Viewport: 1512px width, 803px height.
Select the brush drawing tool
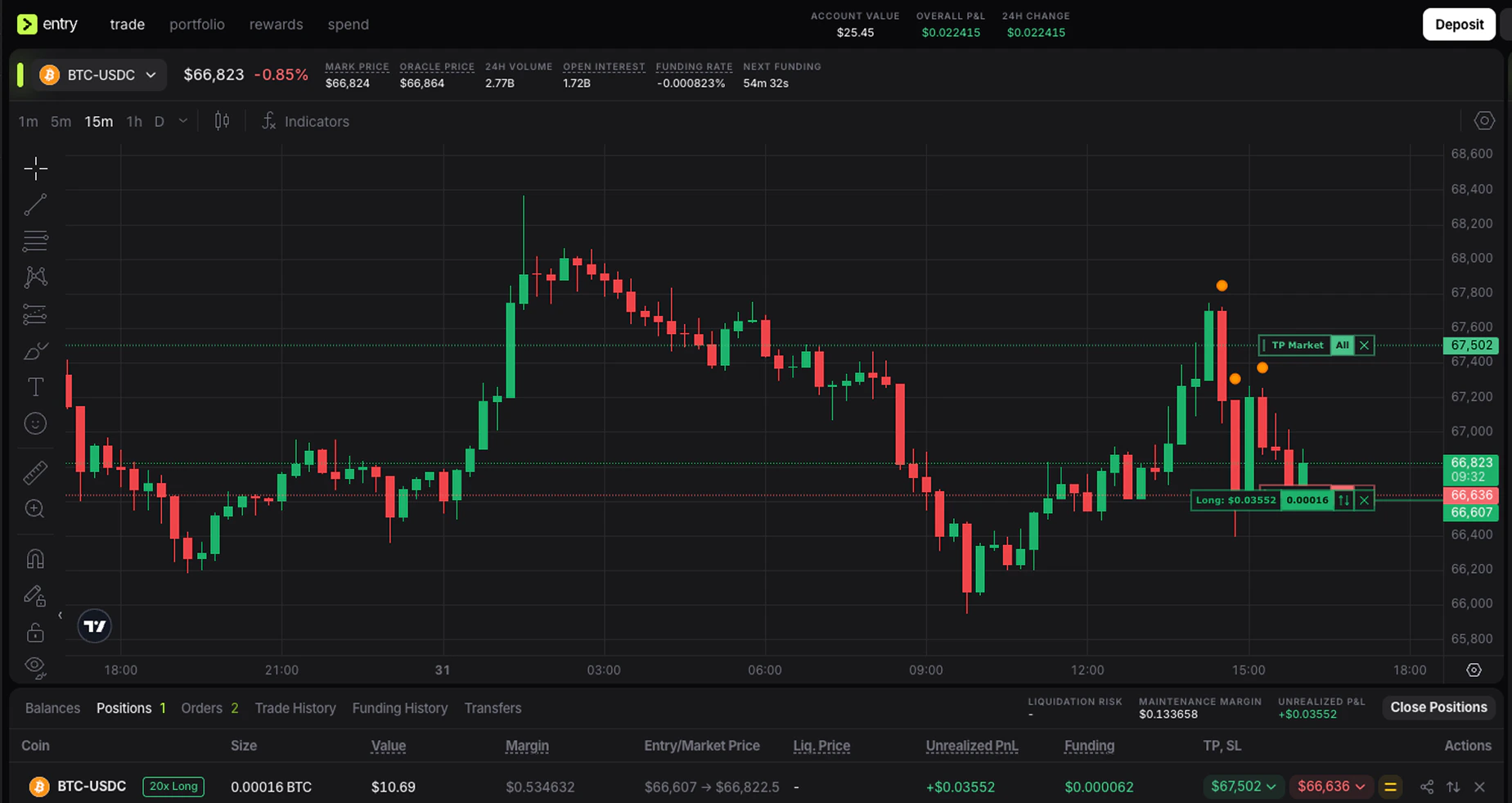[35, 351]
